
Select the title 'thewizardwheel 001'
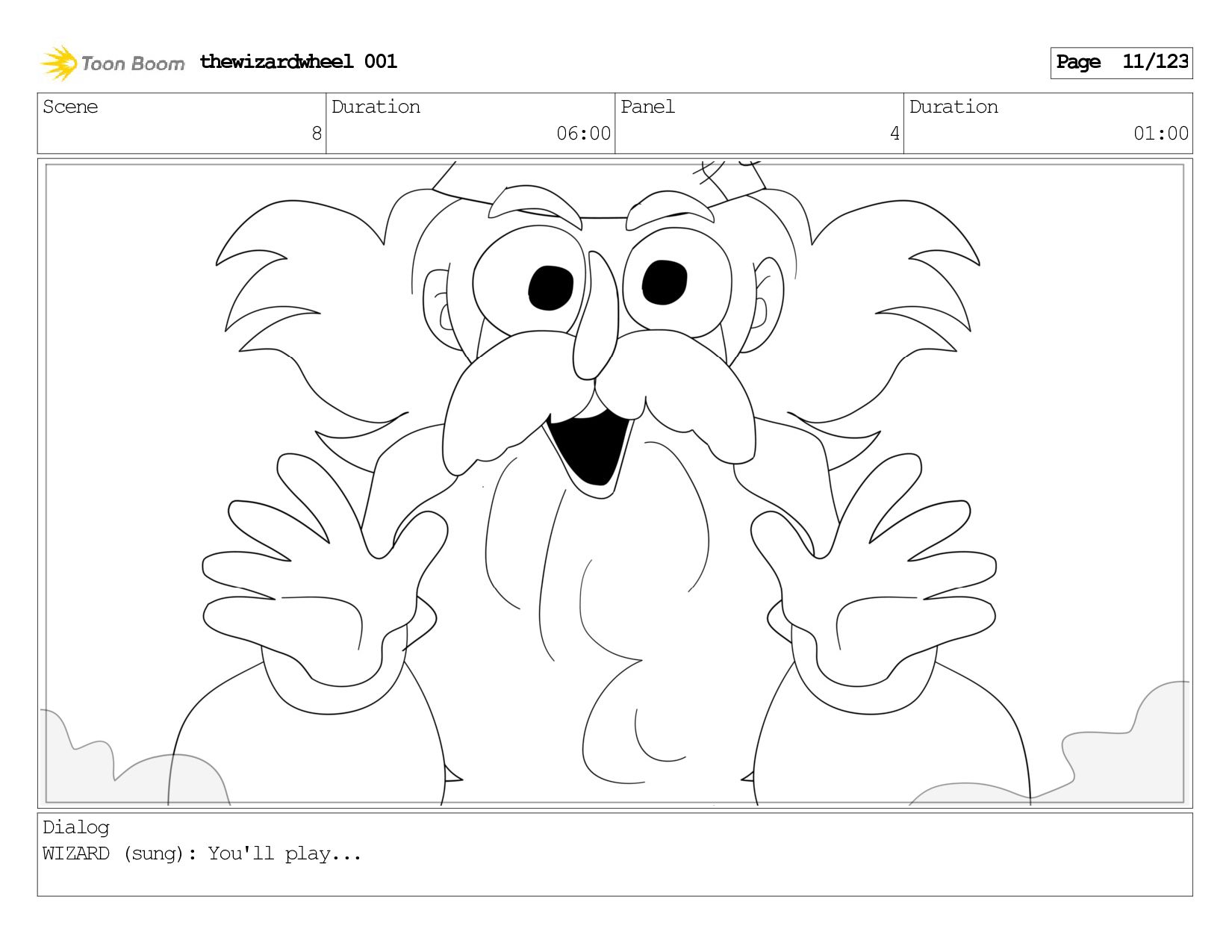point(299,61)
